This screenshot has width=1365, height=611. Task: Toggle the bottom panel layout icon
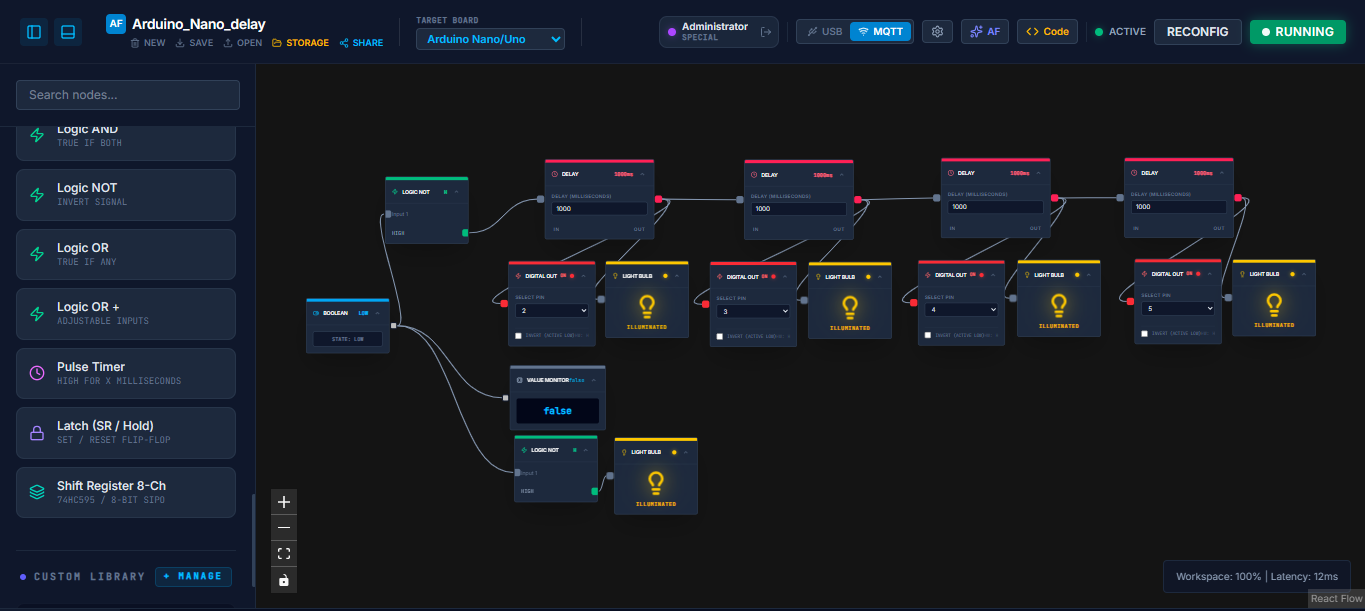point(68,32)
